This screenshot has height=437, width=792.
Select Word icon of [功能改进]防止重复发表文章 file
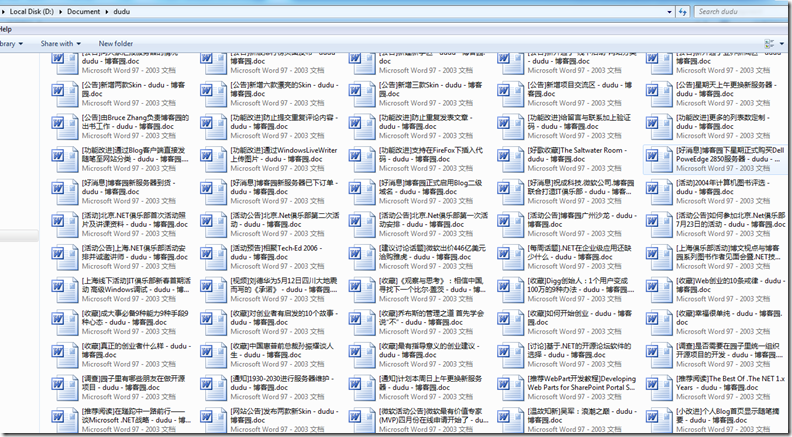pos(362,127)
